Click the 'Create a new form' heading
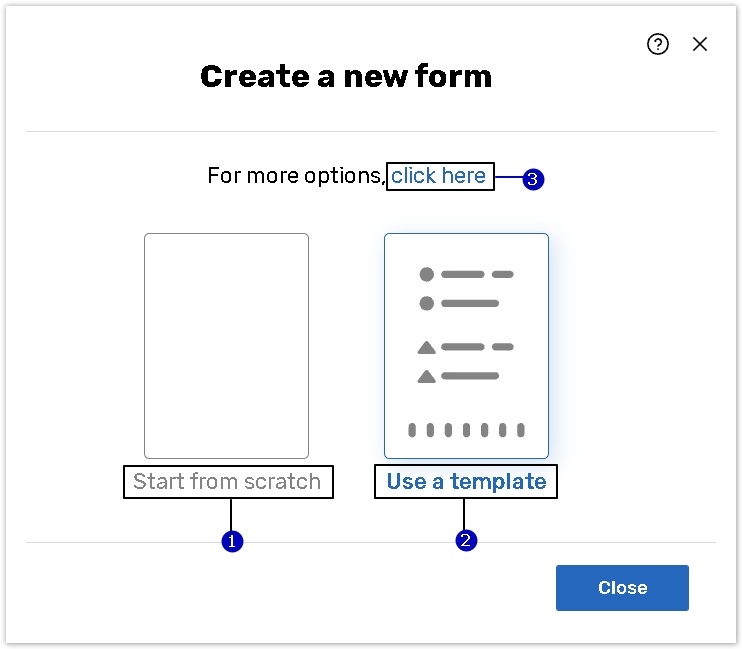 [346, 77]
